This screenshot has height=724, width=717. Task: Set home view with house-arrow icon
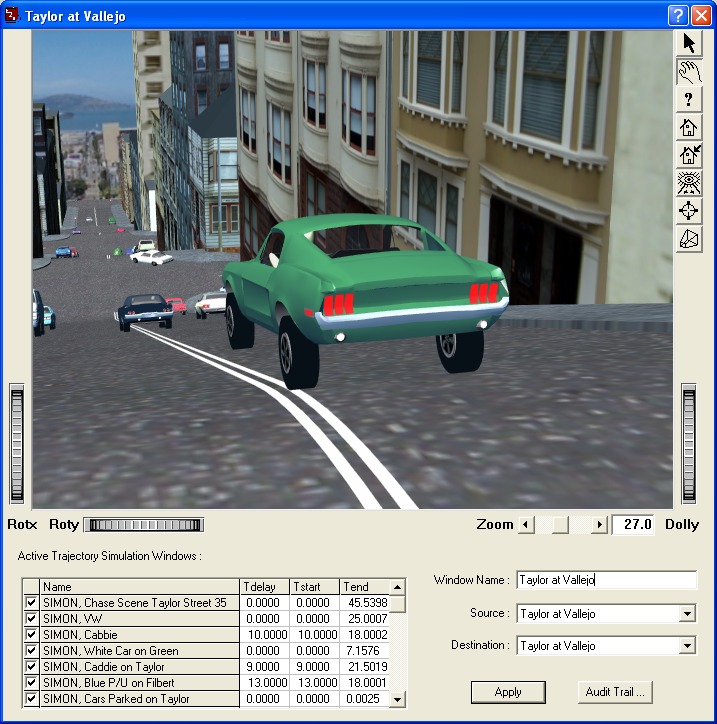689,155
